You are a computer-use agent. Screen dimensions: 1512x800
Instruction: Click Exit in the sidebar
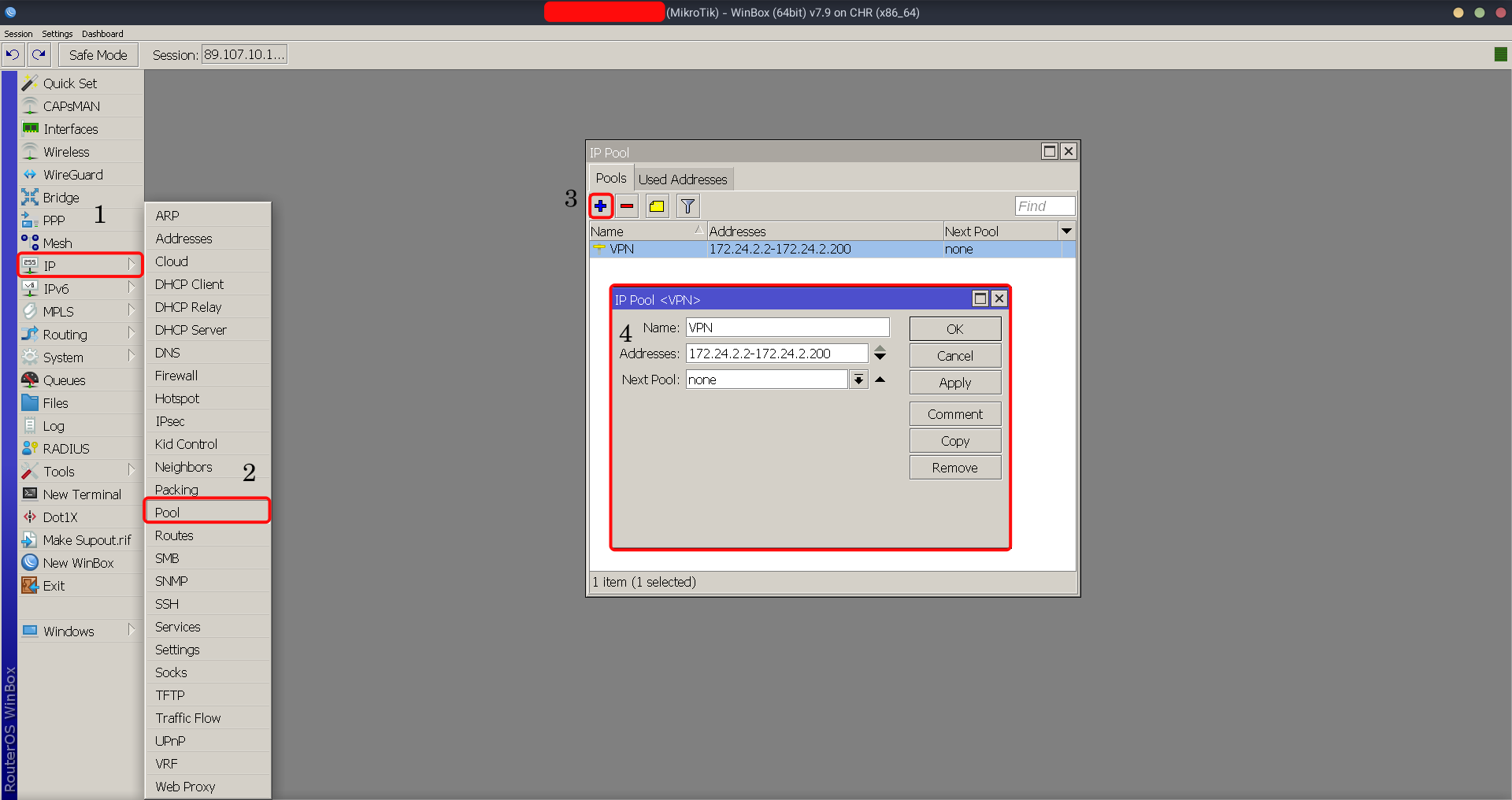coord(80,586)
